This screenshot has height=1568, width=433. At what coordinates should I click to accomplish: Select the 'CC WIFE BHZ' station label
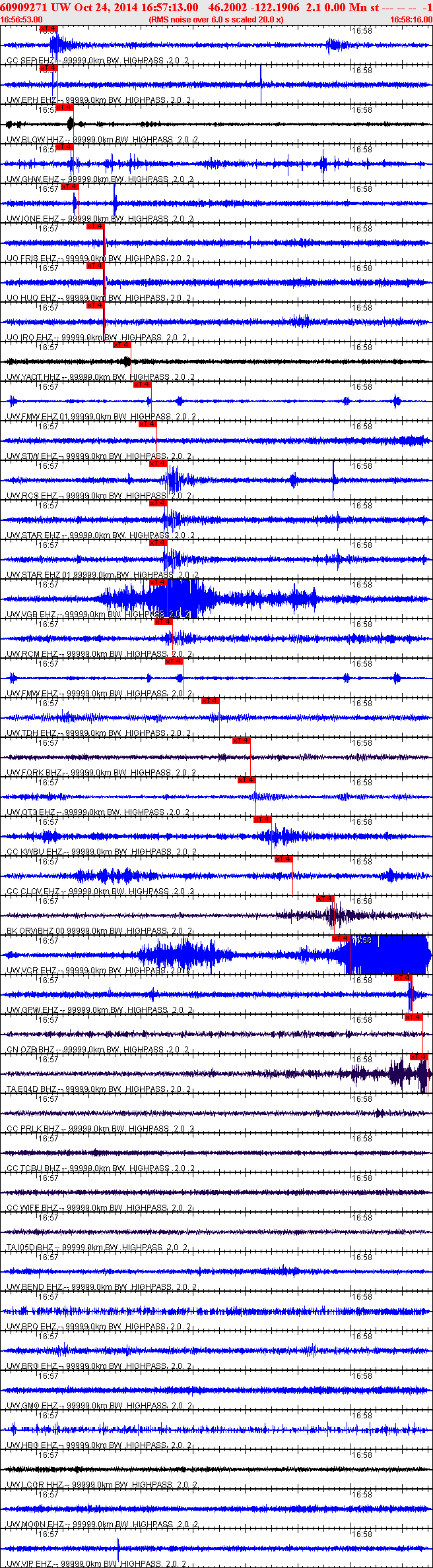32,1208
